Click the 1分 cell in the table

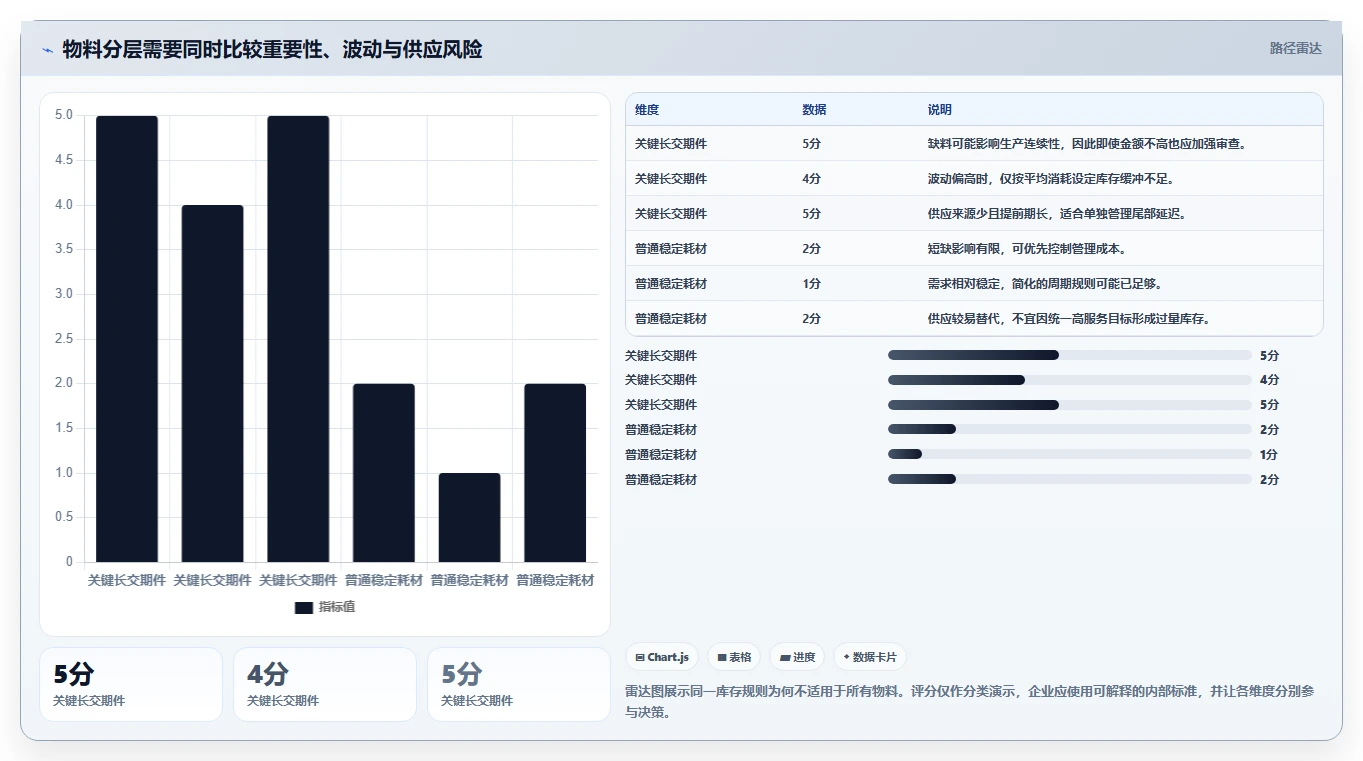coord(811,284)
